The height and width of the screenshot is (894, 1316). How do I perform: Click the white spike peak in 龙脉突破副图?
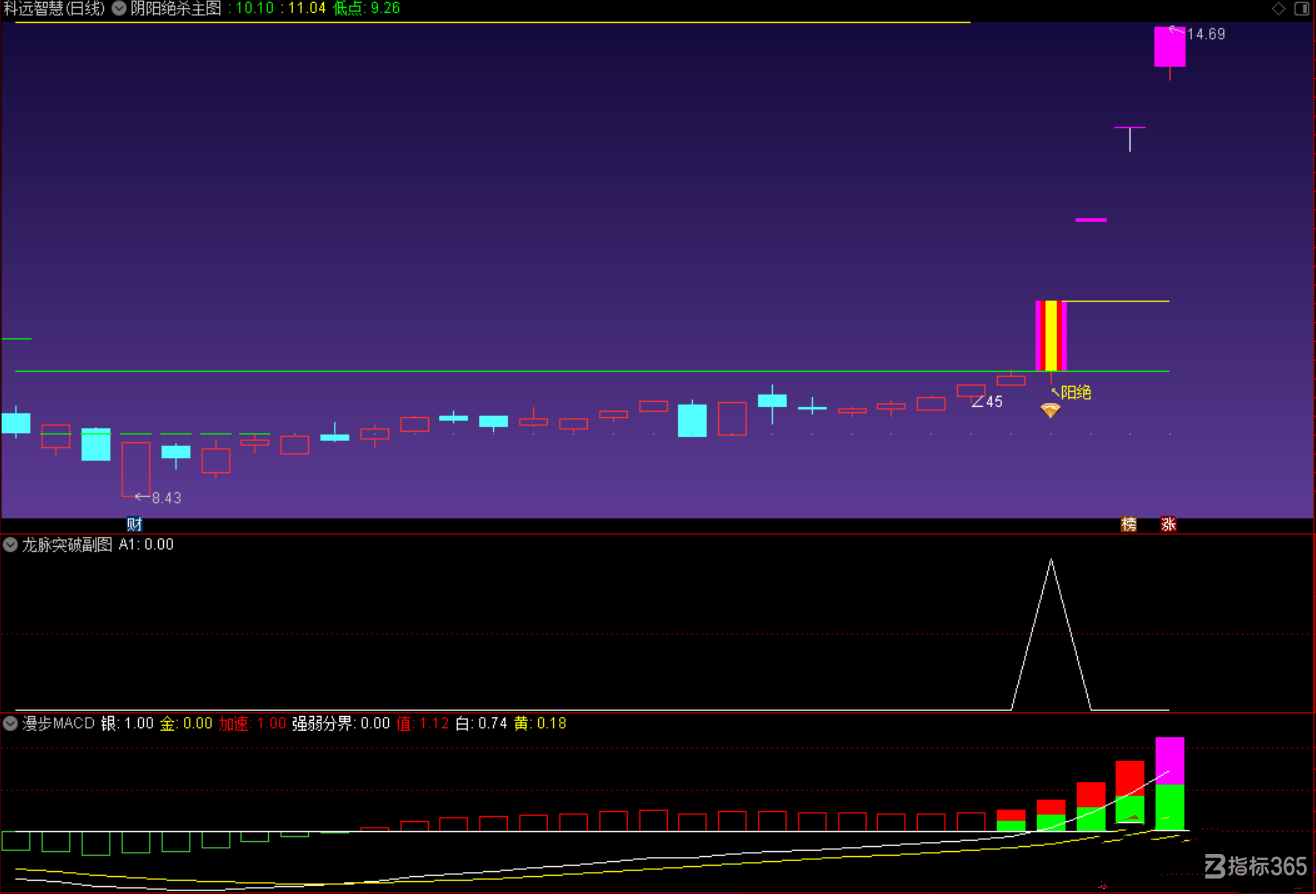pos(1050,560)
